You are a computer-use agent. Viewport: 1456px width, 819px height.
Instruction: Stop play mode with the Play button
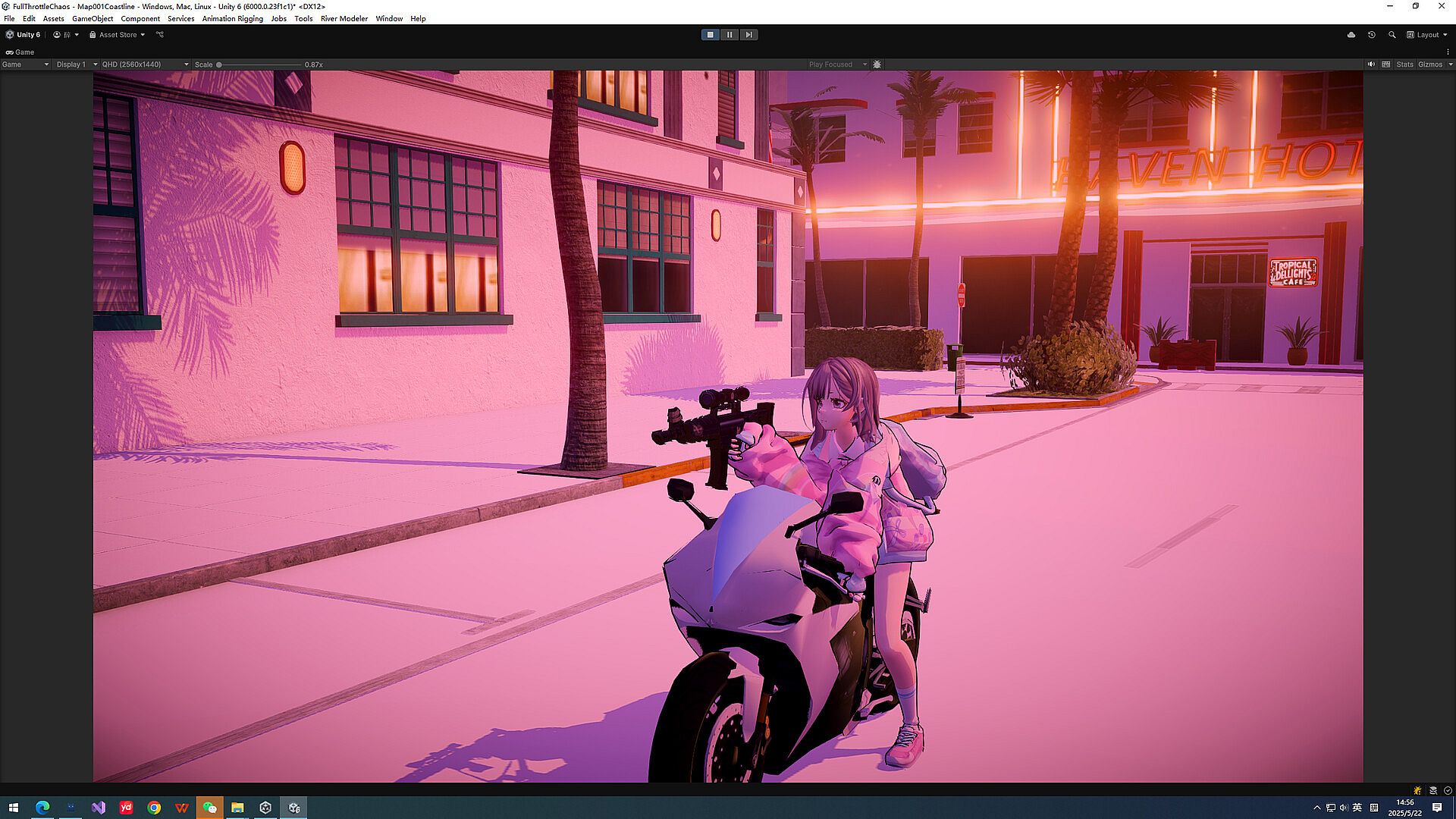click(710, 35)
